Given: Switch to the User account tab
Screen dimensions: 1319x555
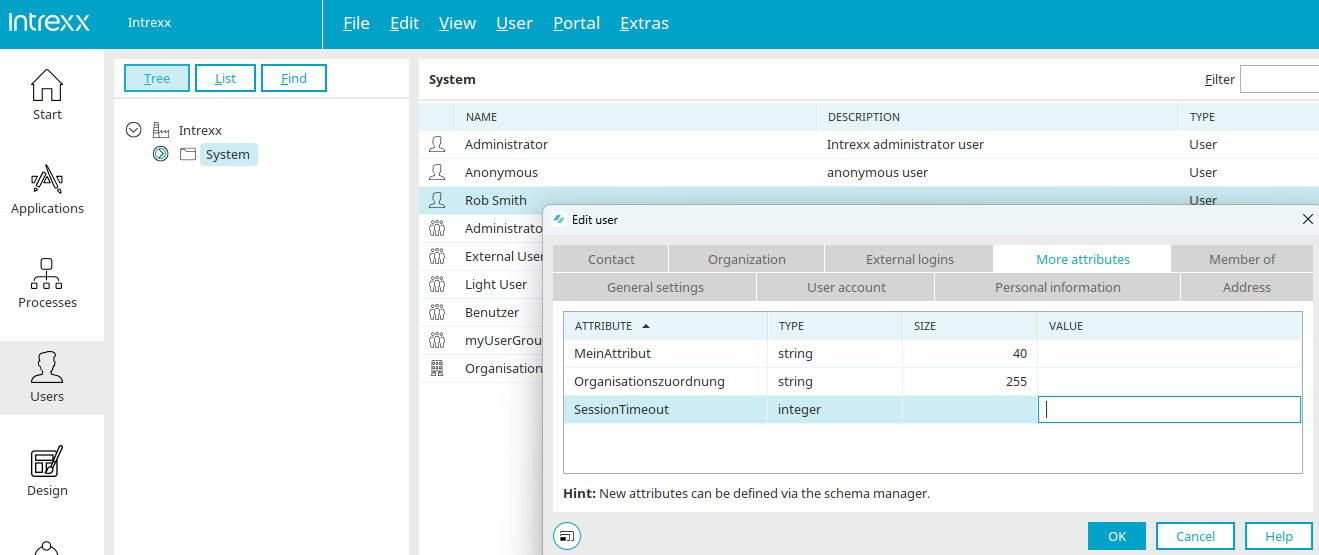Looking at the screenshot, I should (x=846, y=287).
